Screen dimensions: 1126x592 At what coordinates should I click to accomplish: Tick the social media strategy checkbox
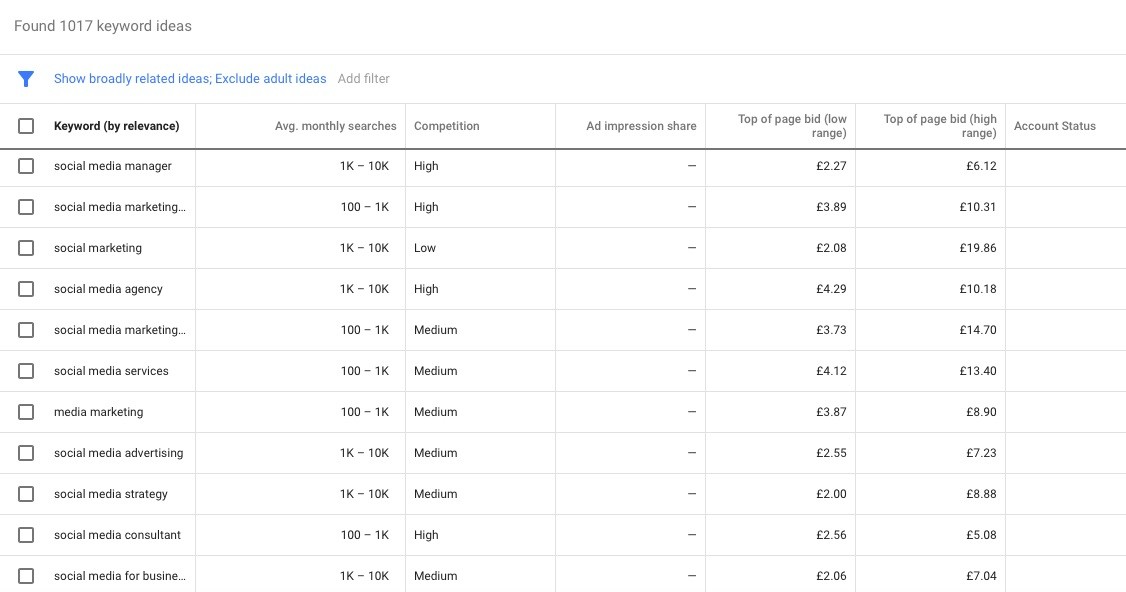(26, 494)
